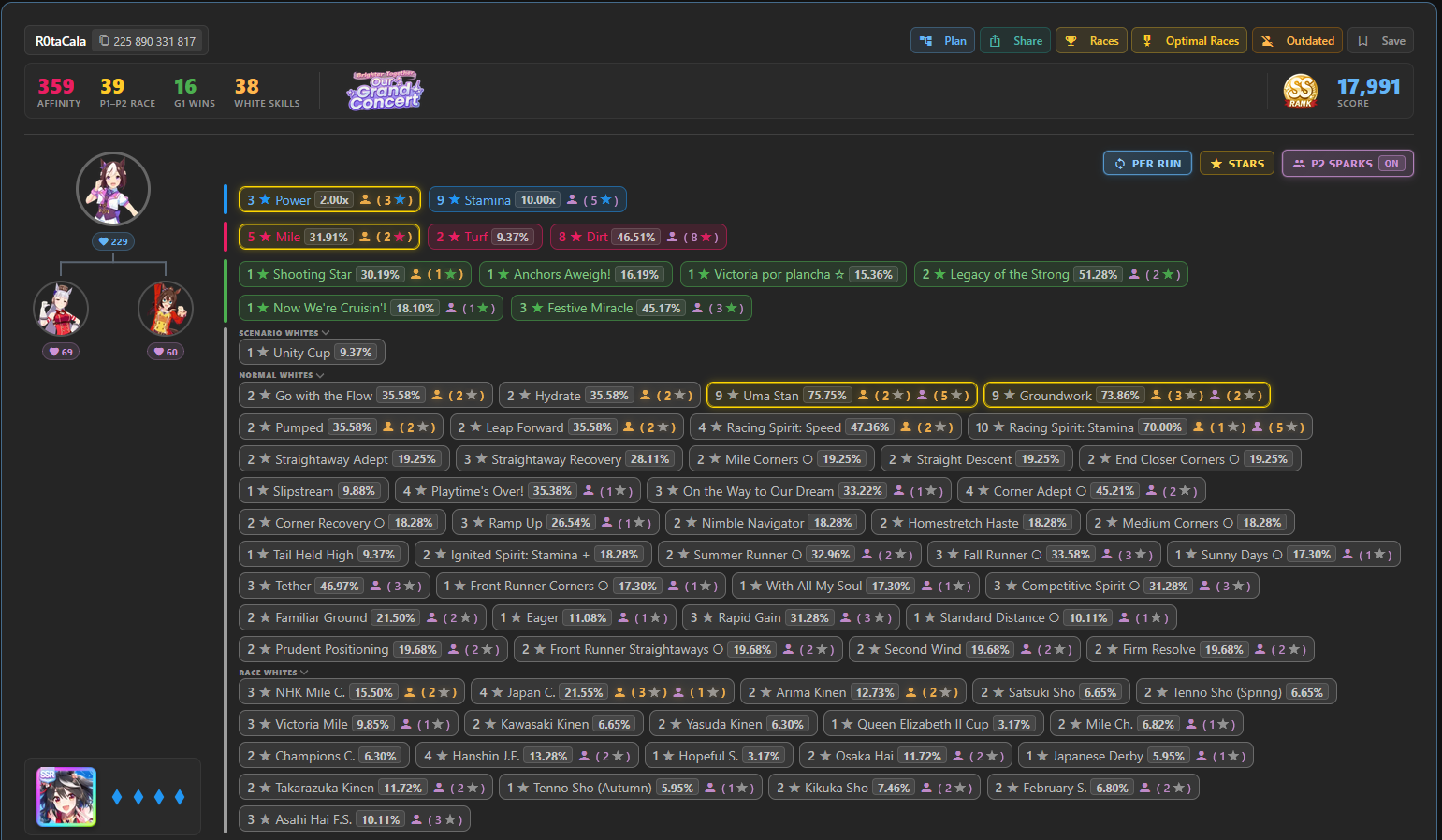Select the Firm Resolve spark
The height and width of the screenshot is (840, 1442).
click(x=1201, y=650)
